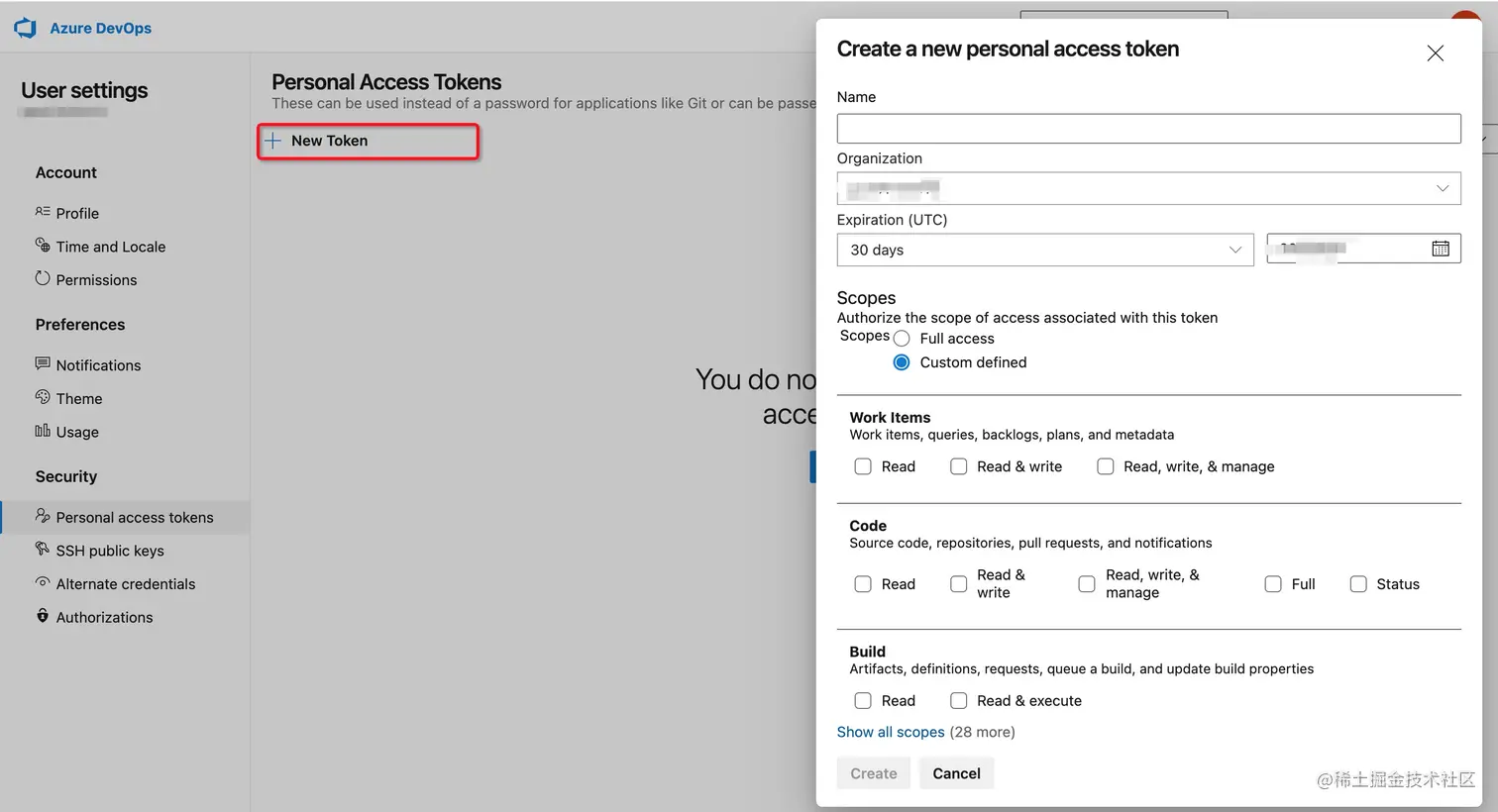Click the Azure DevOps title link
Viewport: 1498px width, 812px height.
click(100, 28)
